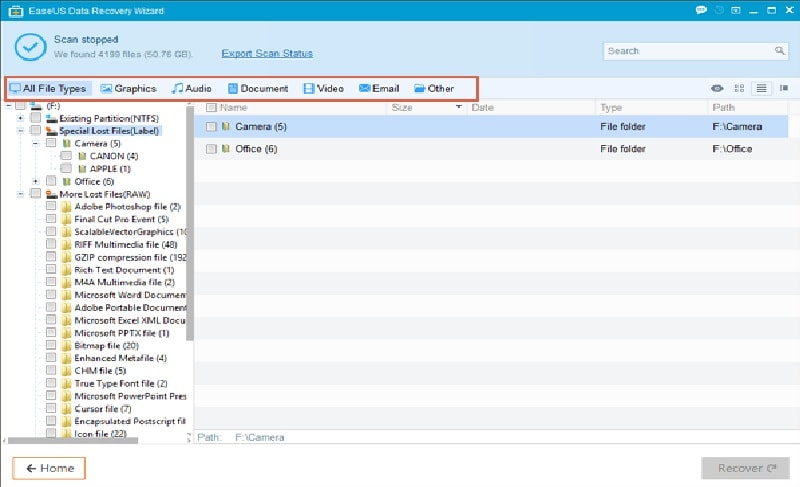Select GZIP compression file in tree
The image size is (800, 487).
click(x=130, y=258)
